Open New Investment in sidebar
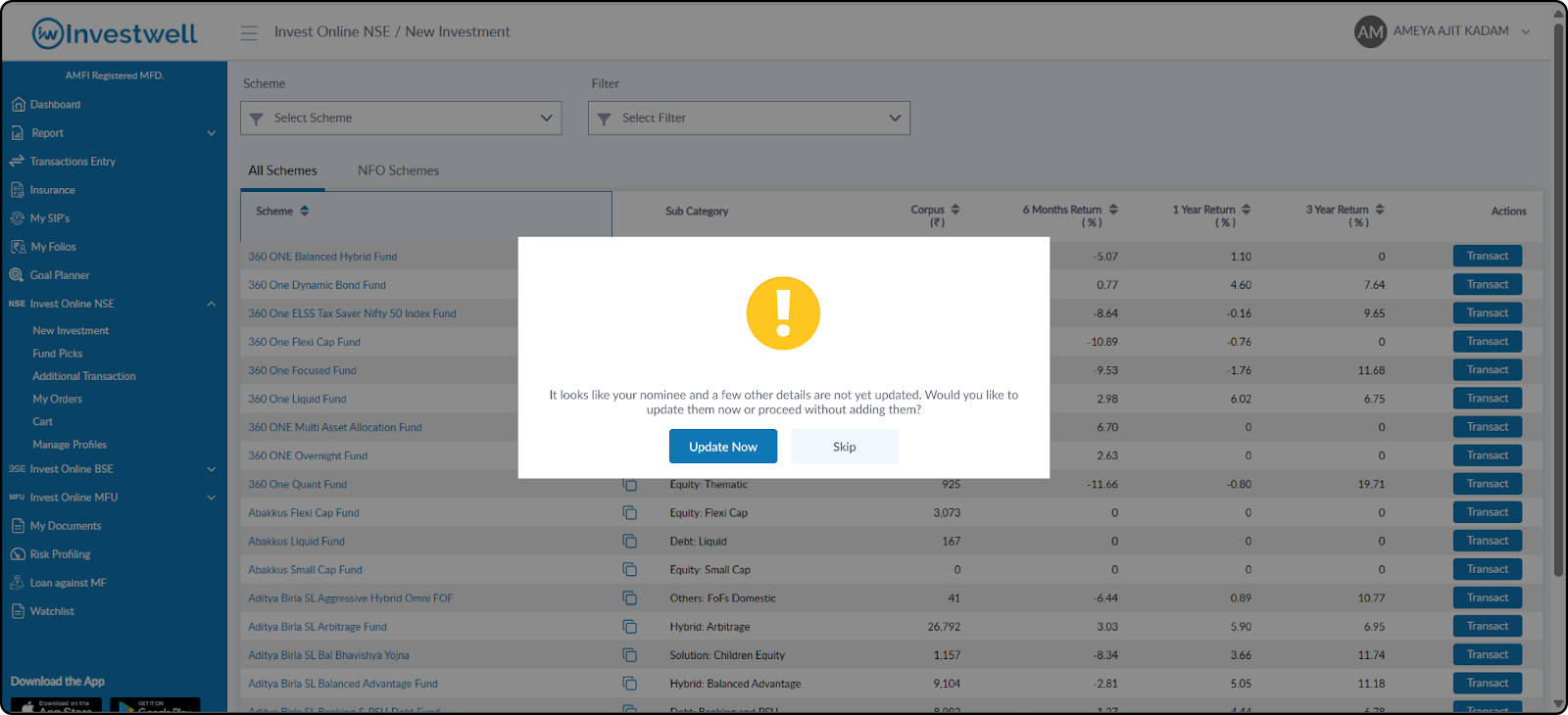Image resolution: width=1568 pixels, height=715 pixels. [x=71, y=331]
